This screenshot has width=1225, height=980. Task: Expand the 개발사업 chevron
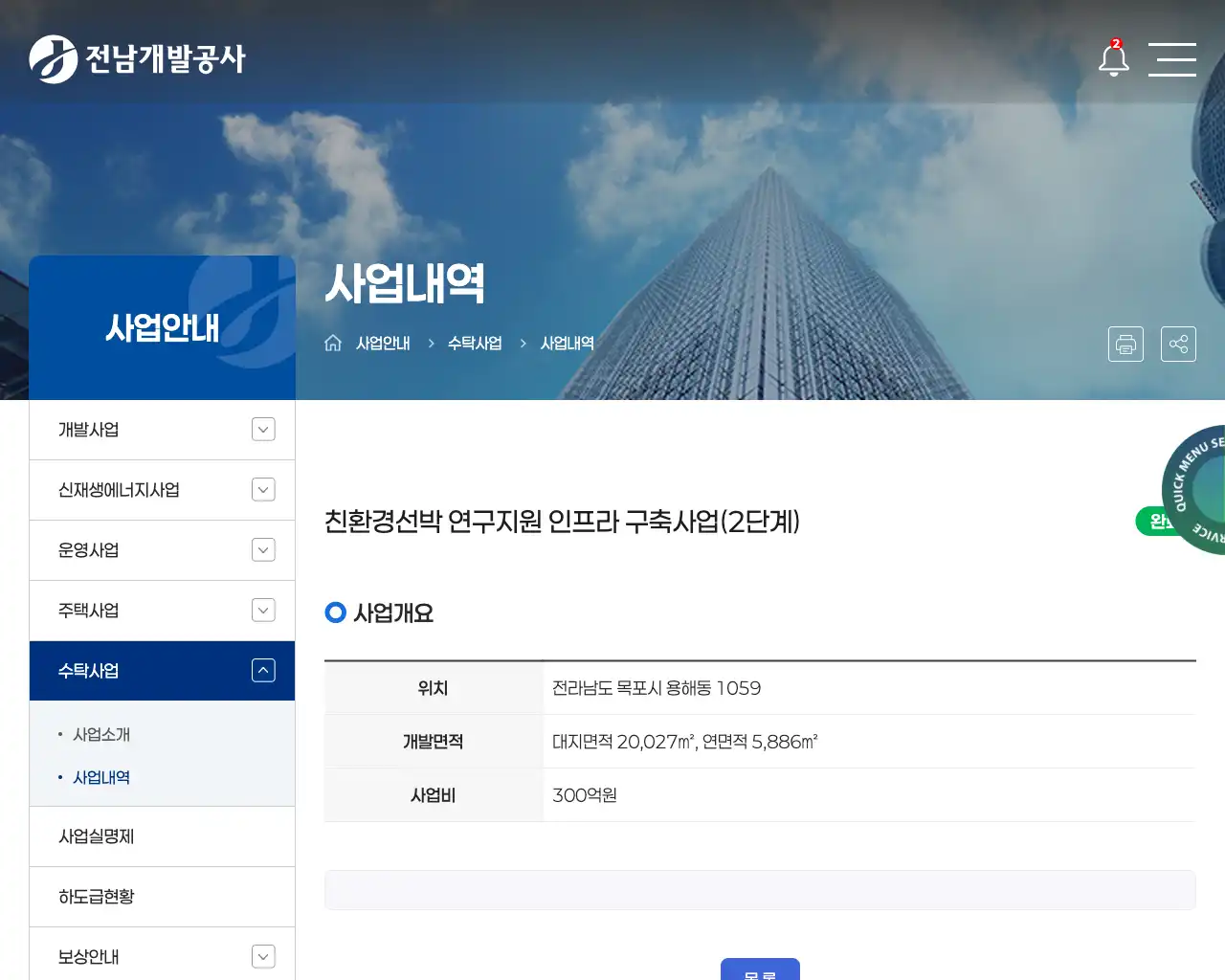pyautogui.click(x=263, y=430)
